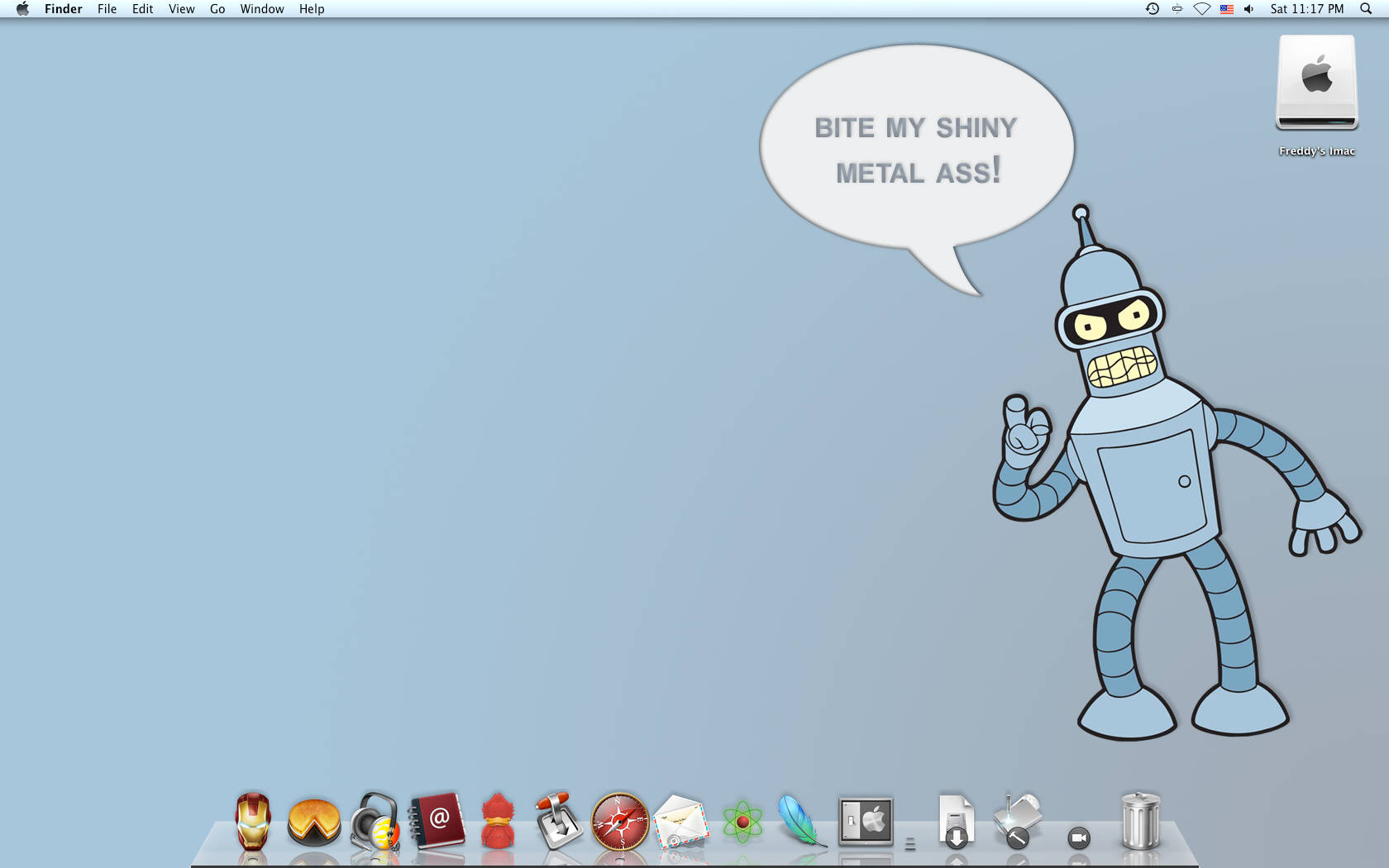1389x868 pixels.
Task: Launch the Iron Man helmet dock icon
Action: click(x=253, y=821)
